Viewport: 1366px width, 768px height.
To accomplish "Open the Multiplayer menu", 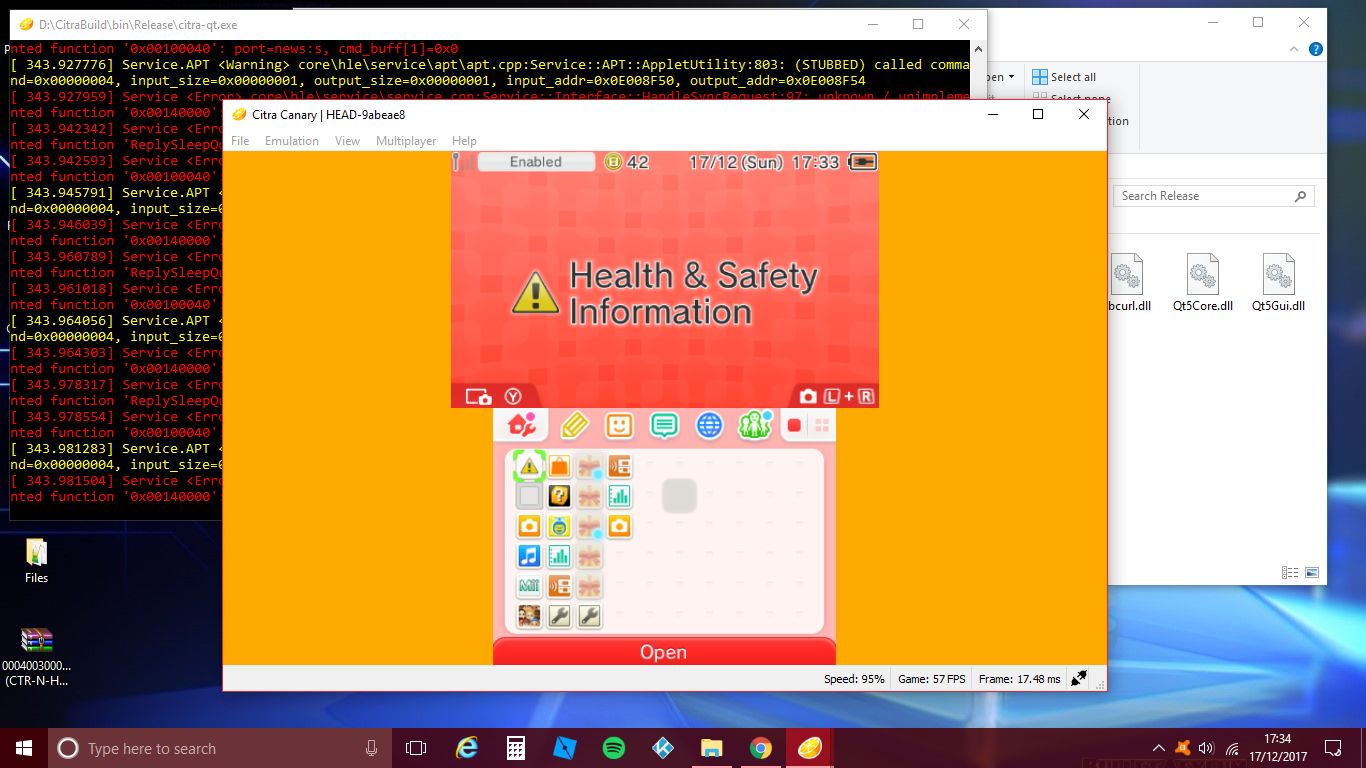I will tap(406, 141).
